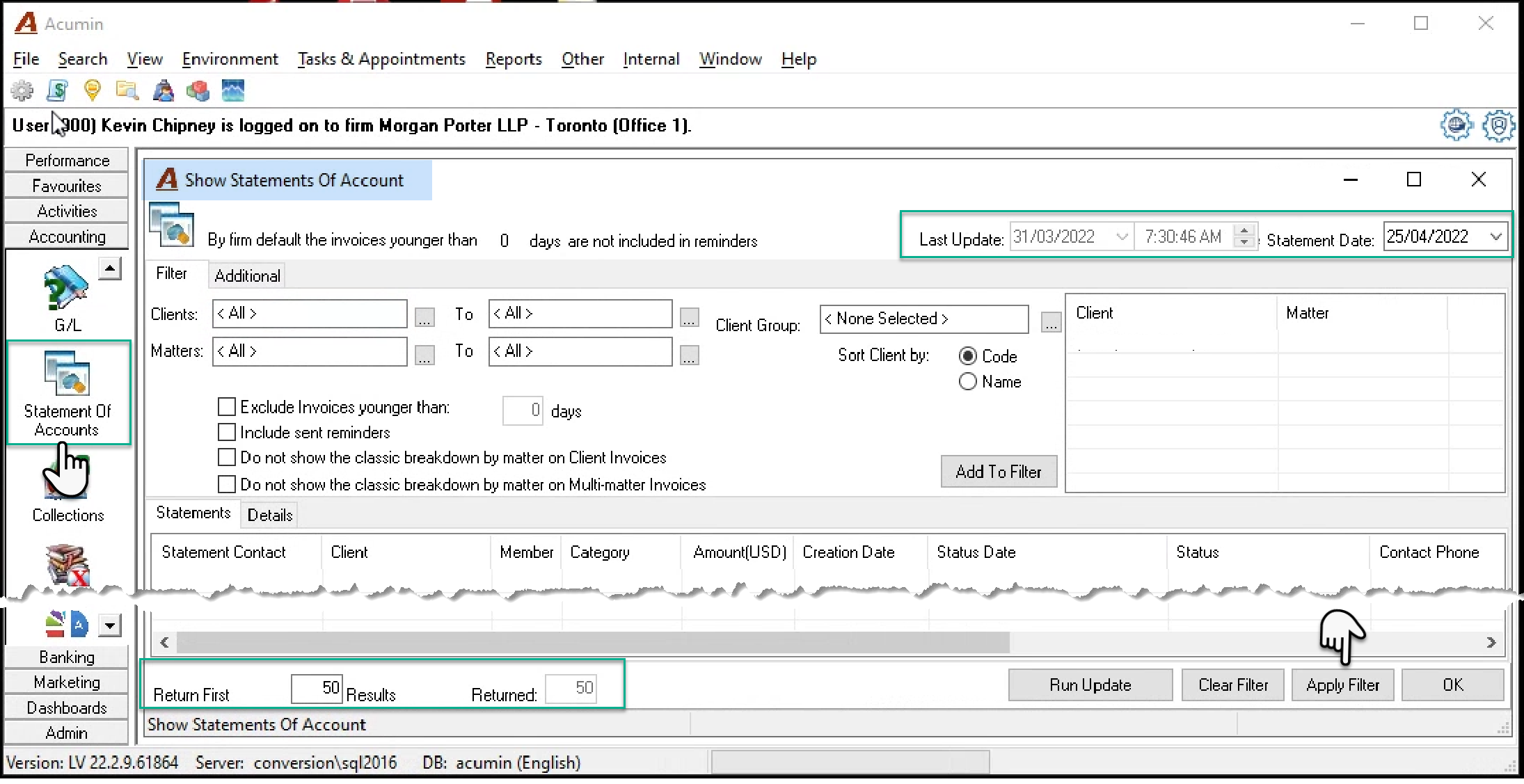Click the Last Update time stepper
1524x784 pixels.
(1244, 237)
